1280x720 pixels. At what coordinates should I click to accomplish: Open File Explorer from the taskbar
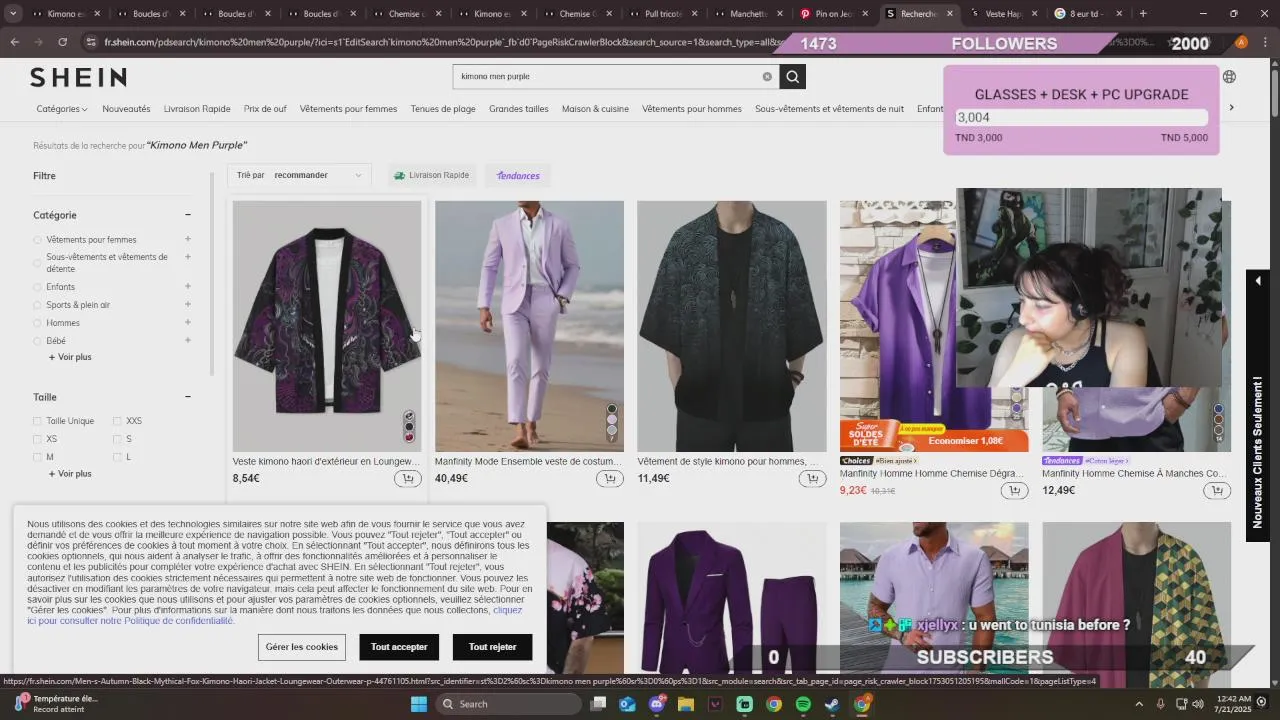tap(686, 704)
